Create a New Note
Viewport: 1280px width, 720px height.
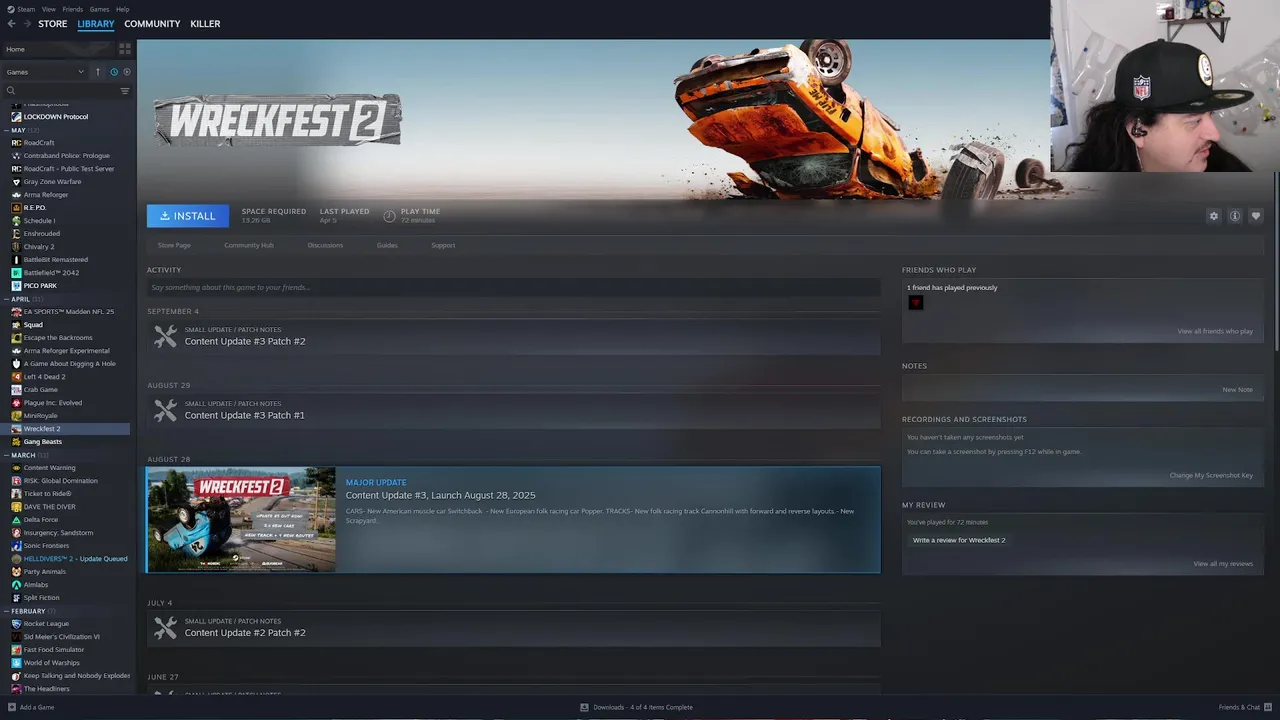(1237, 389)
